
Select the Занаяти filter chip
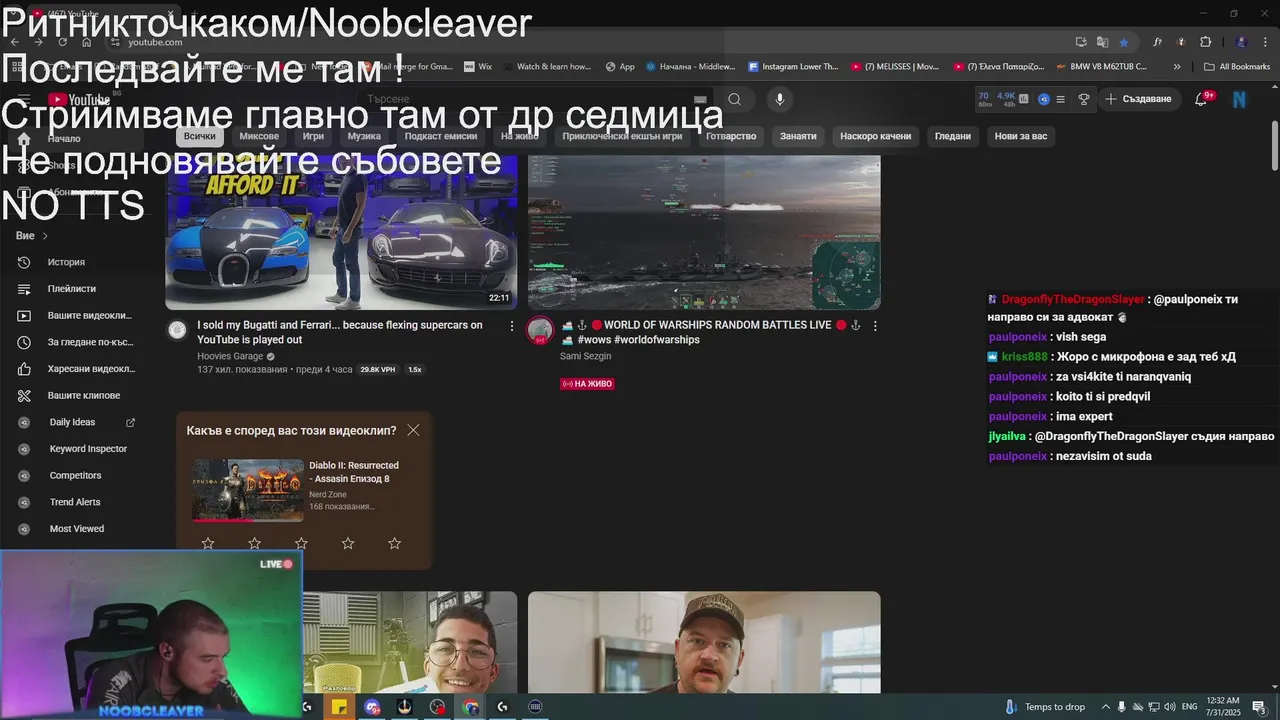point(798,136)
